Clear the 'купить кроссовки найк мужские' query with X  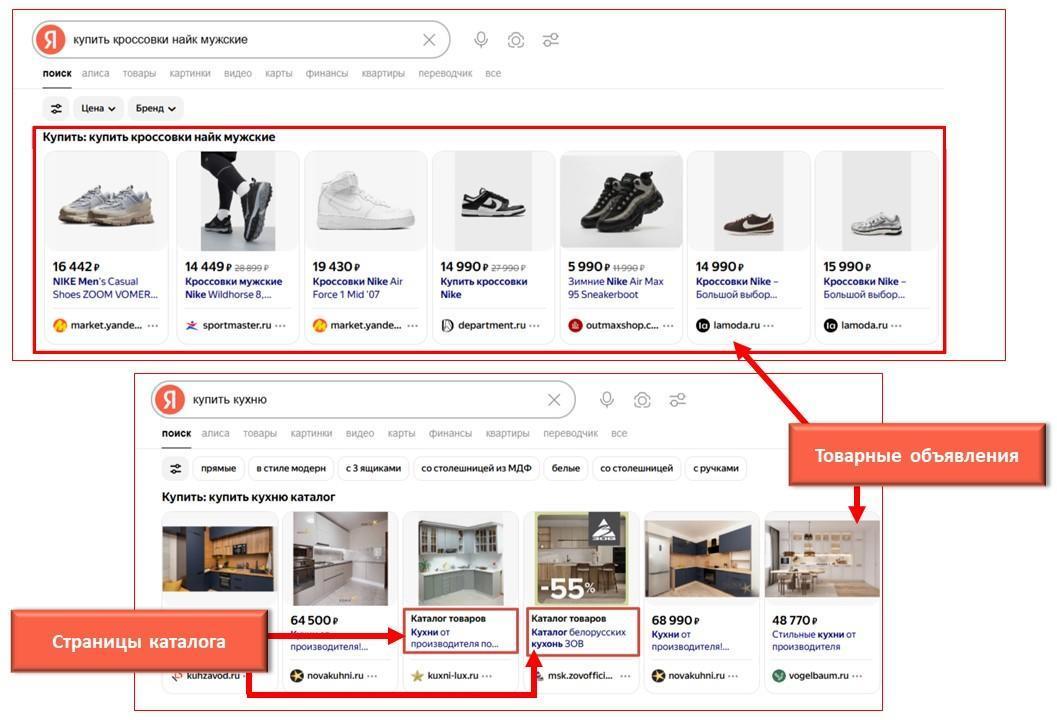(x=429, y=40)
